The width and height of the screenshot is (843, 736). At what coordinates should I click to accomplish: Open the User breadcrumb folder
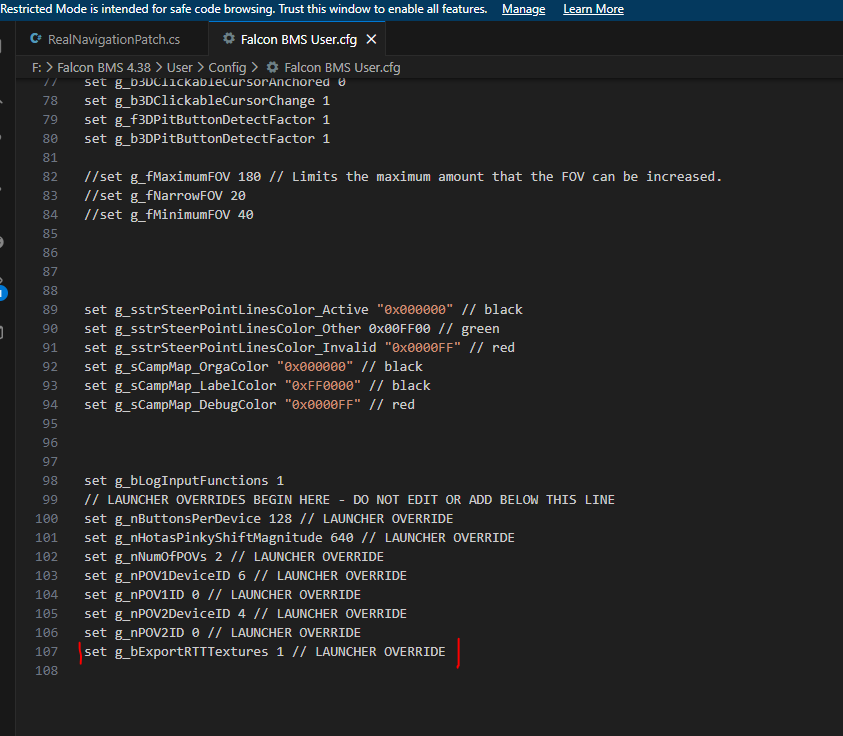180,68
